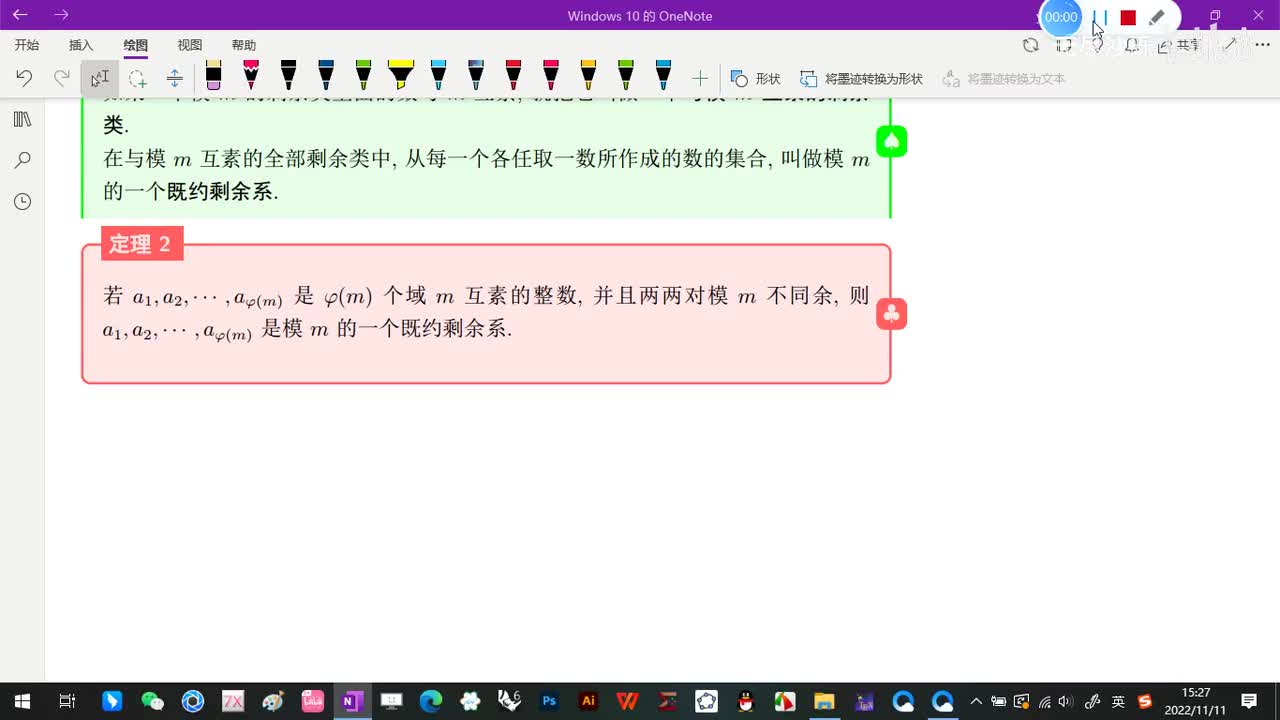Toggle the 英 input language indicator

1118,701
